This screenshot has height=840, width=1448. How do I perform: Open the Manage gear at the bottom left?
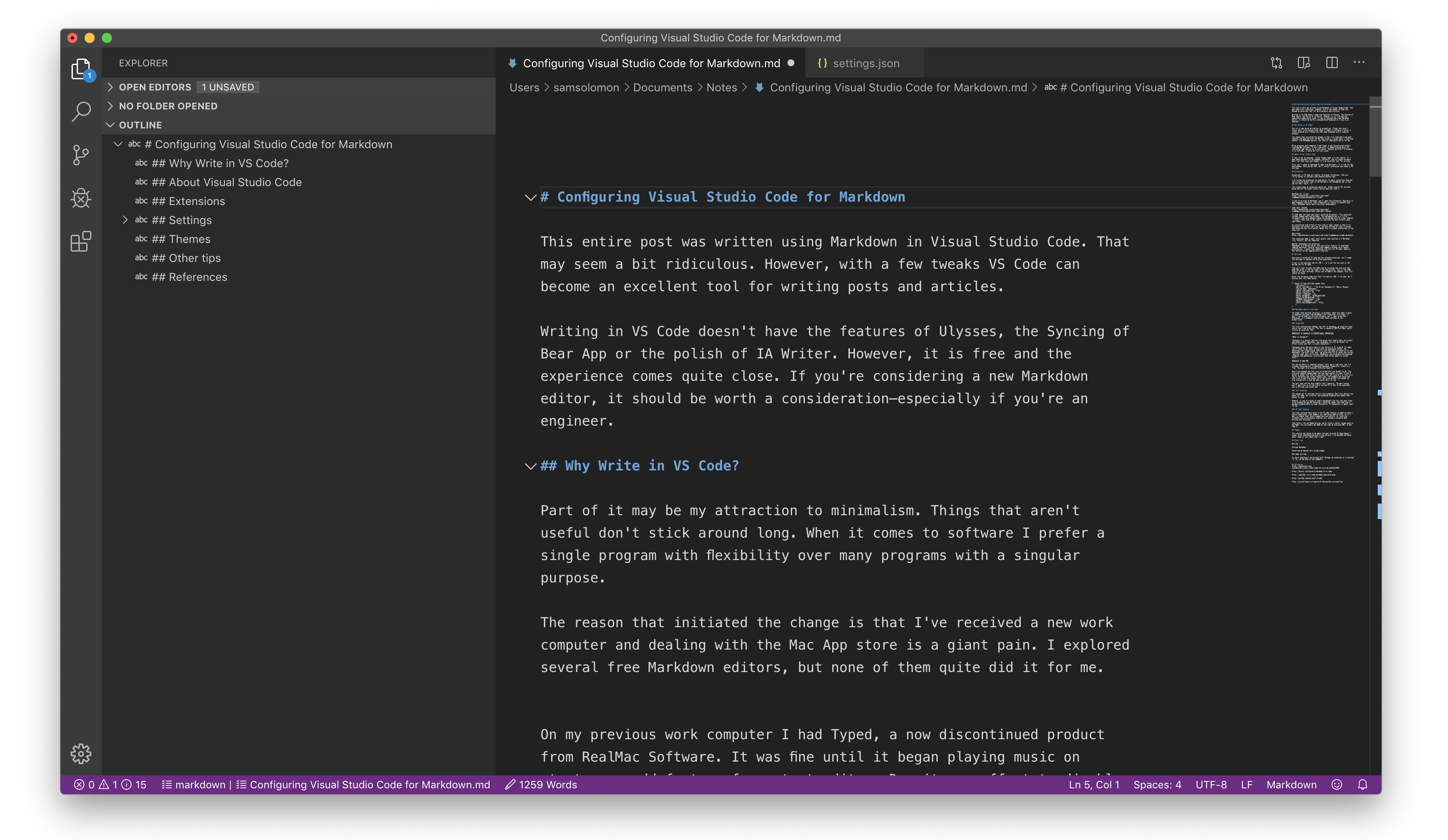[x=81, y=754]
